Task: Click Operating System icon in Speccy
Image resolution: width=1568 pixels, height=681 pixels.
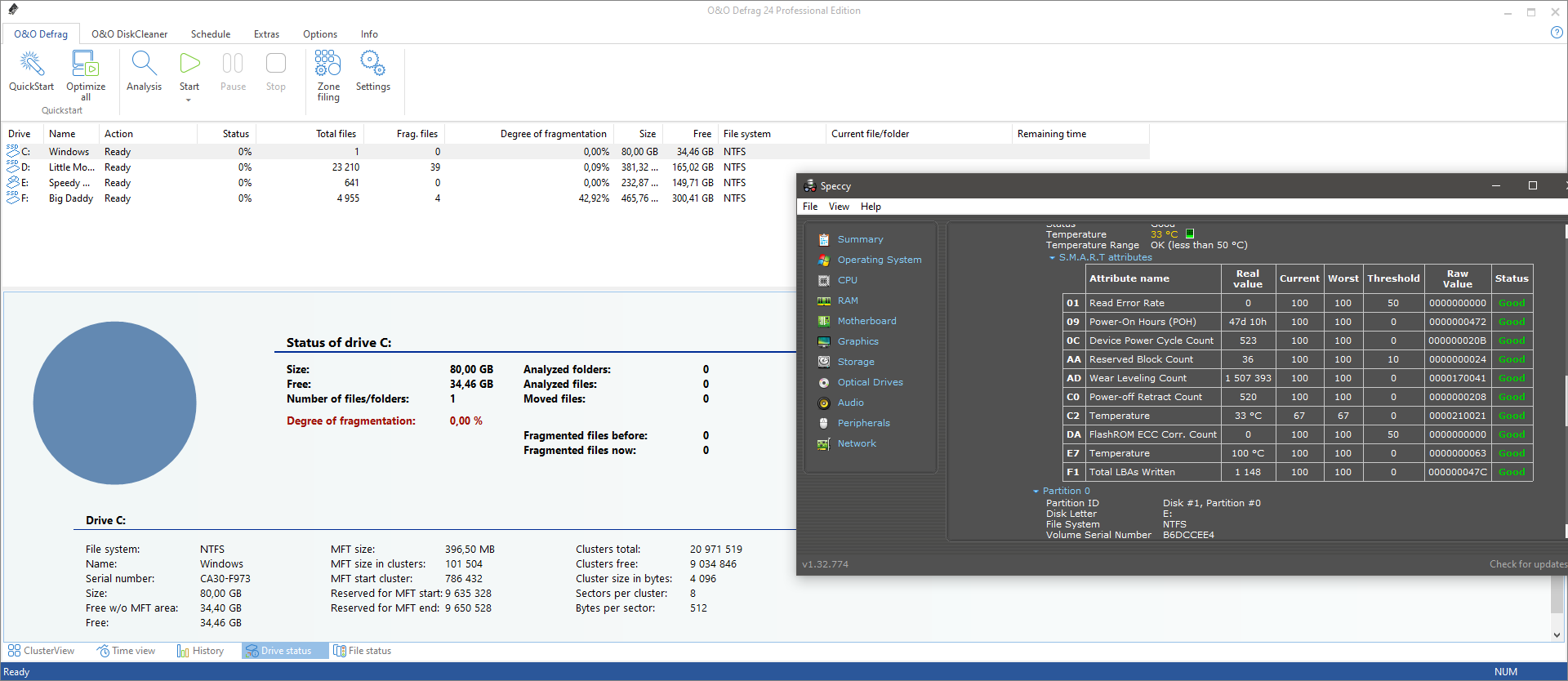Action: (x=824, y=260)
